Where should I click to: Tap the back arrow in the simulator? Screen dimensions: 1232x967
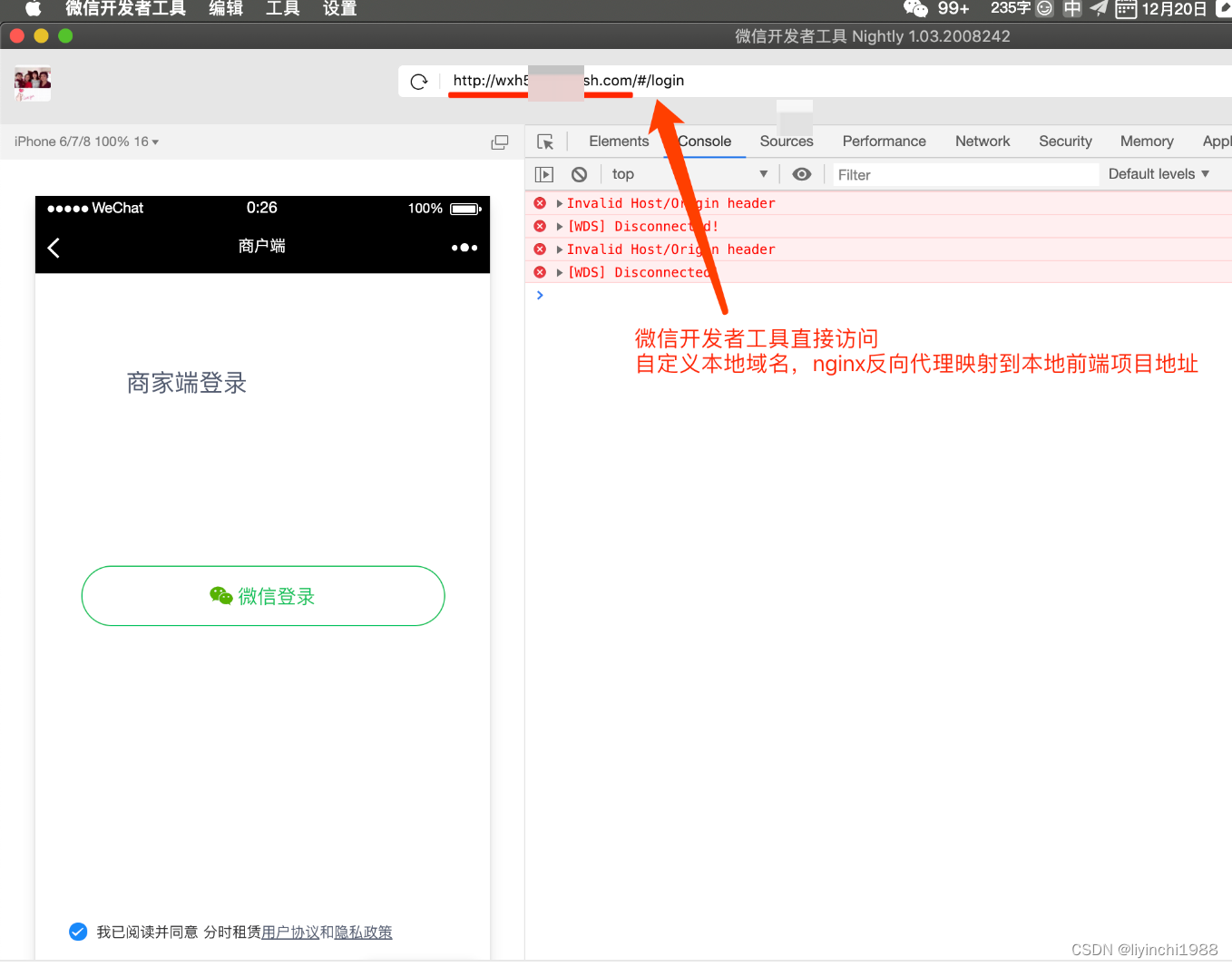tap(54, 248)
